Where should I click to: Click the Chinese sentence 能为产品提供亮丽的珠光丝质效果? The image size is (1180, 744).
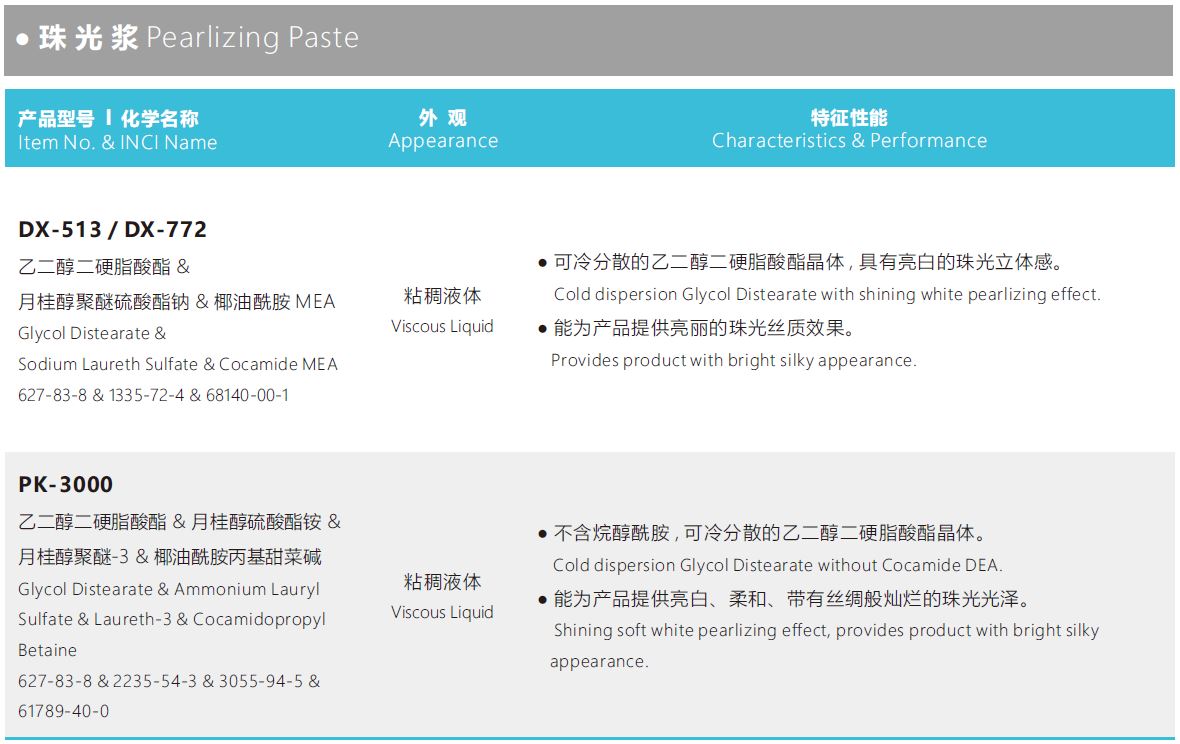pyautogui.click(x=704, y=328)
